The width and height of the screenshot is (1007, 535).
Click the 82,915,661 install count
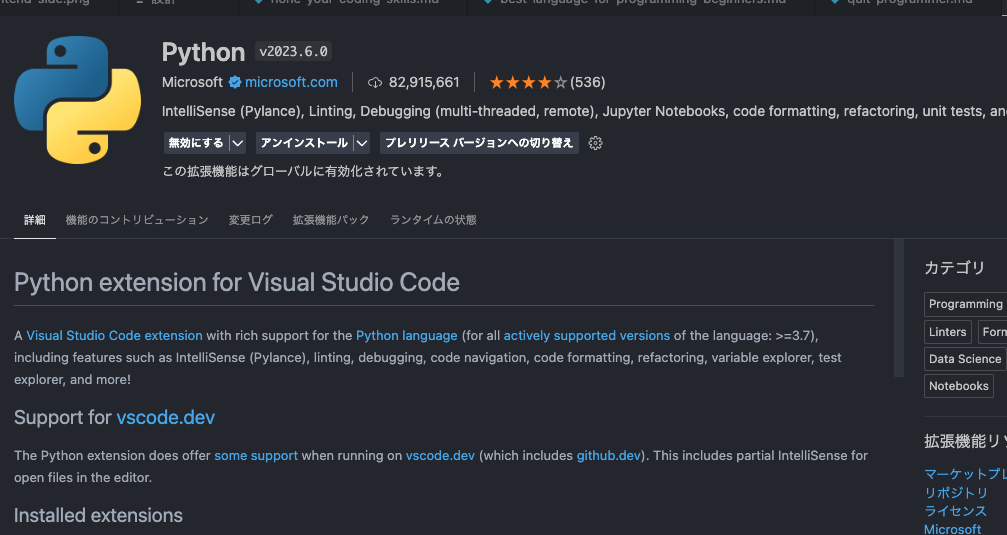424,82
